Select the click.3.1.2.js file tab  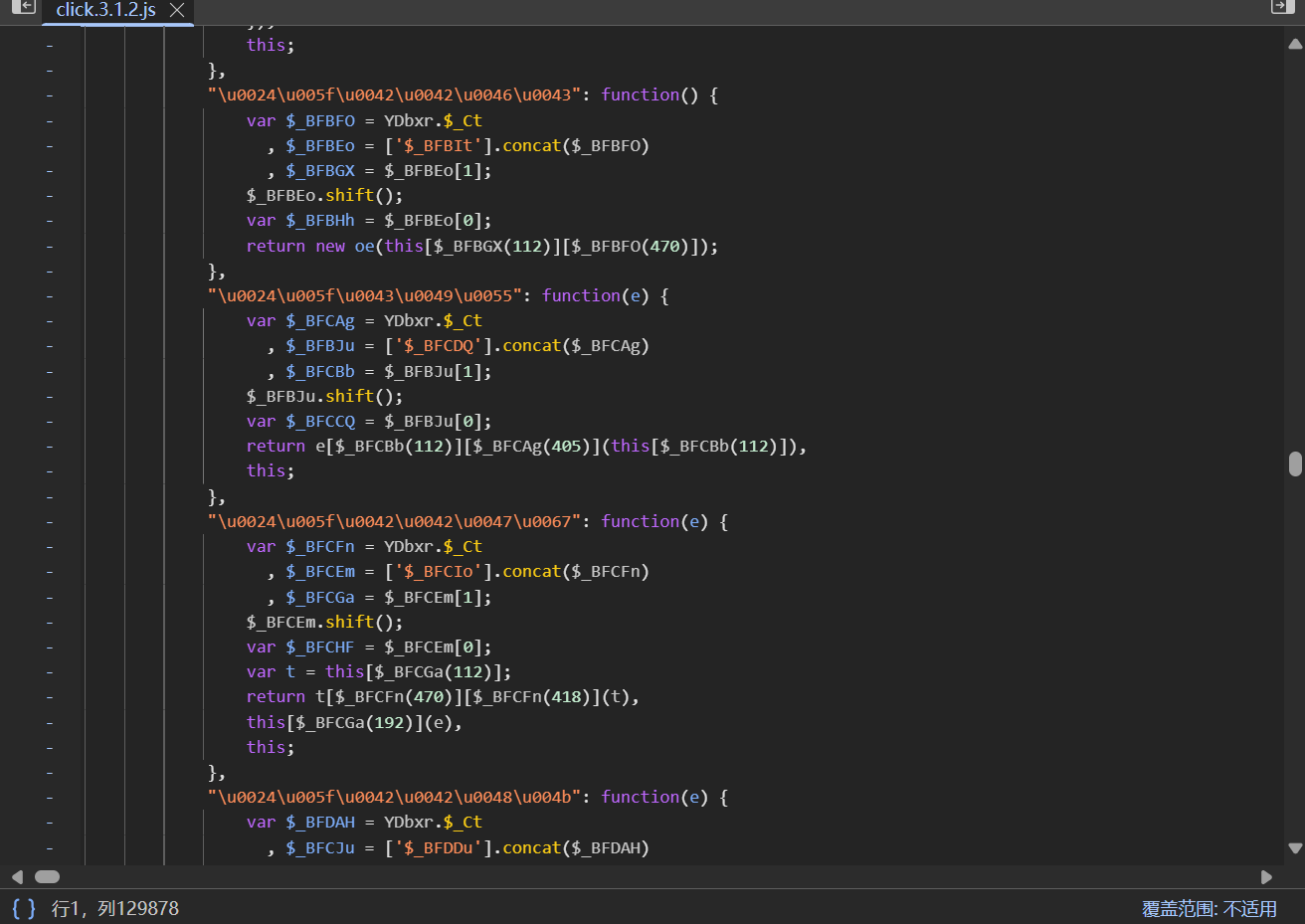(x=105, y=10)
